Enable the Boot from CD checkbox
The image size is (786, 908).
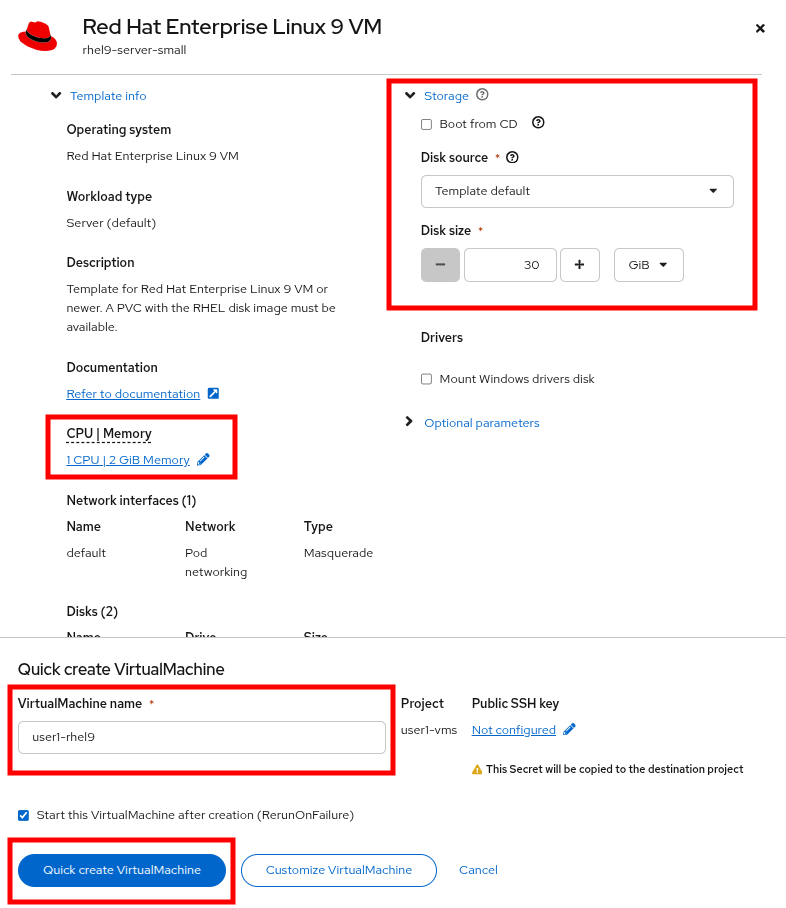(x=427, y=124)
